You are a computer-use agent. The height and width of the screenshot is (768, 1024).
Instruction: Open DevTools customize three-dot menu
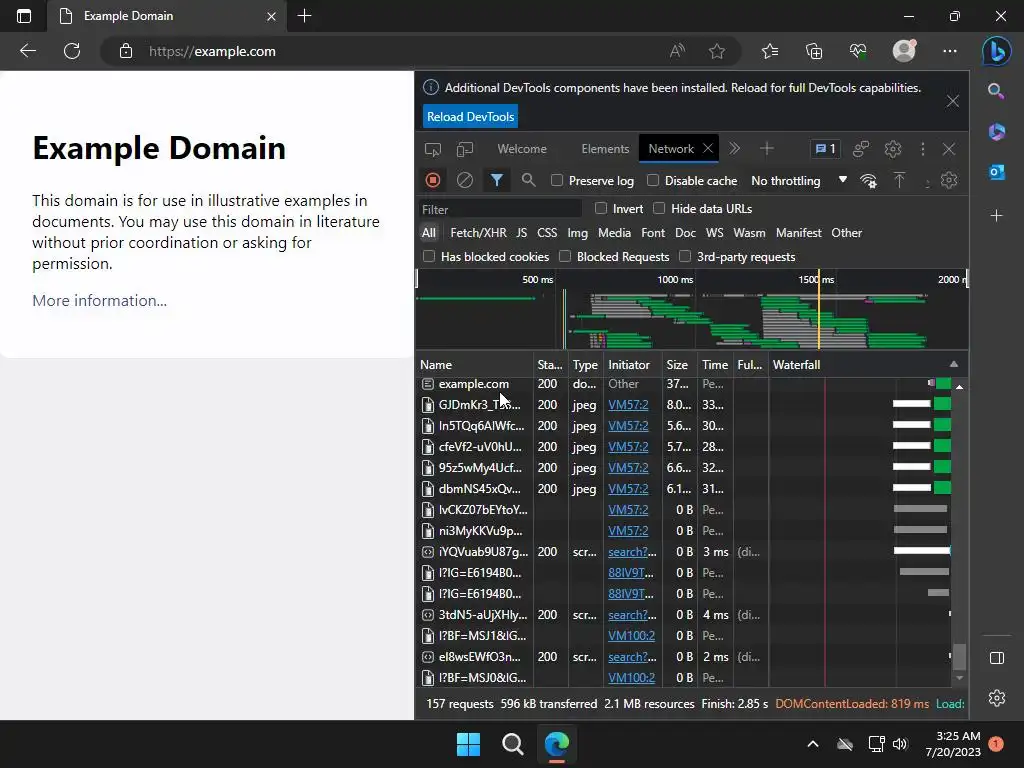click(923, 149)
